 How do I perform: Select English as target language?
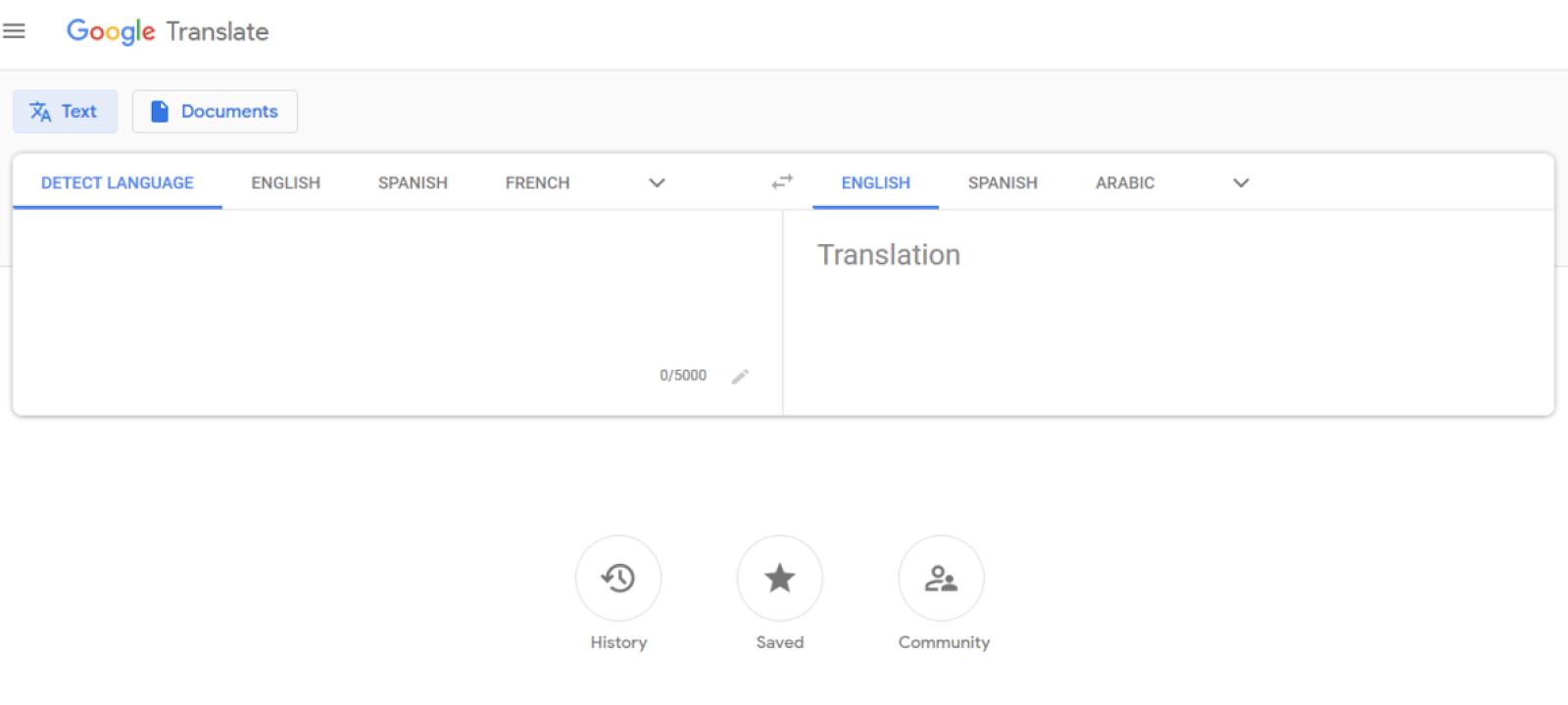[x=875, y=183]
